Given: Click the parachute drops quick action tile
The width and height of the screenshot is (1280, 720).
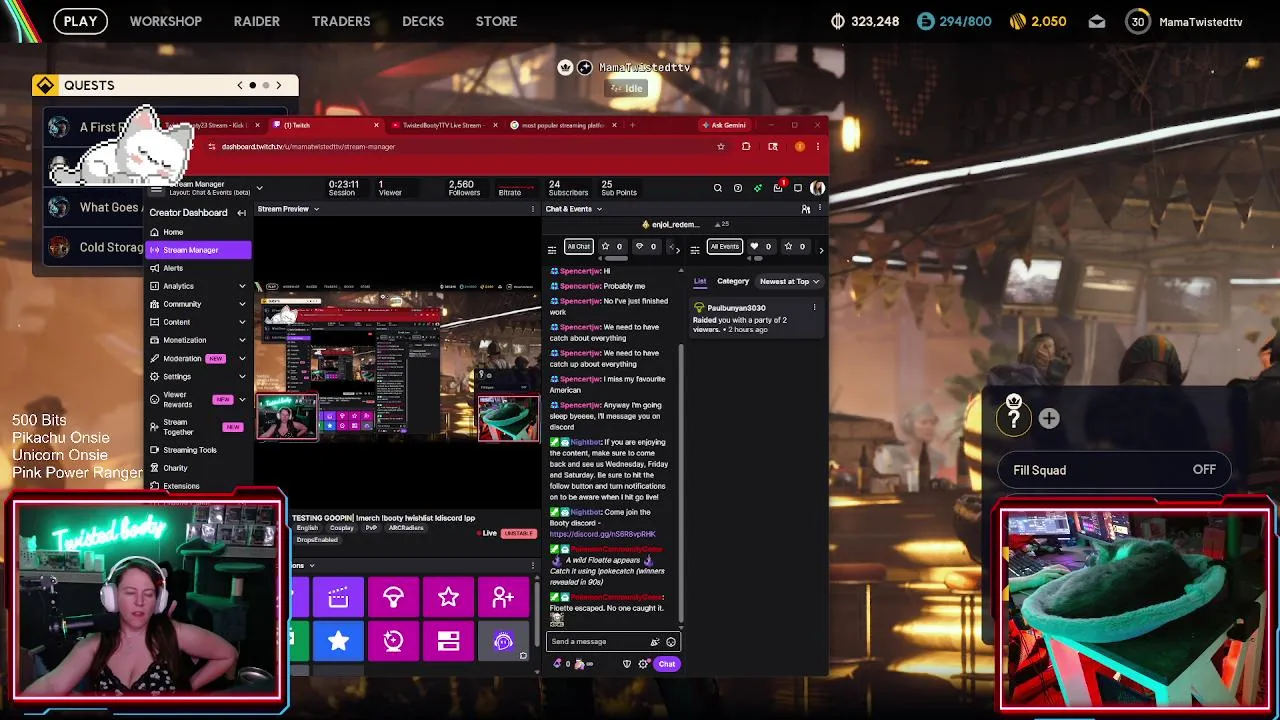Looking at the screenshot, I should [x=393, y=598].
